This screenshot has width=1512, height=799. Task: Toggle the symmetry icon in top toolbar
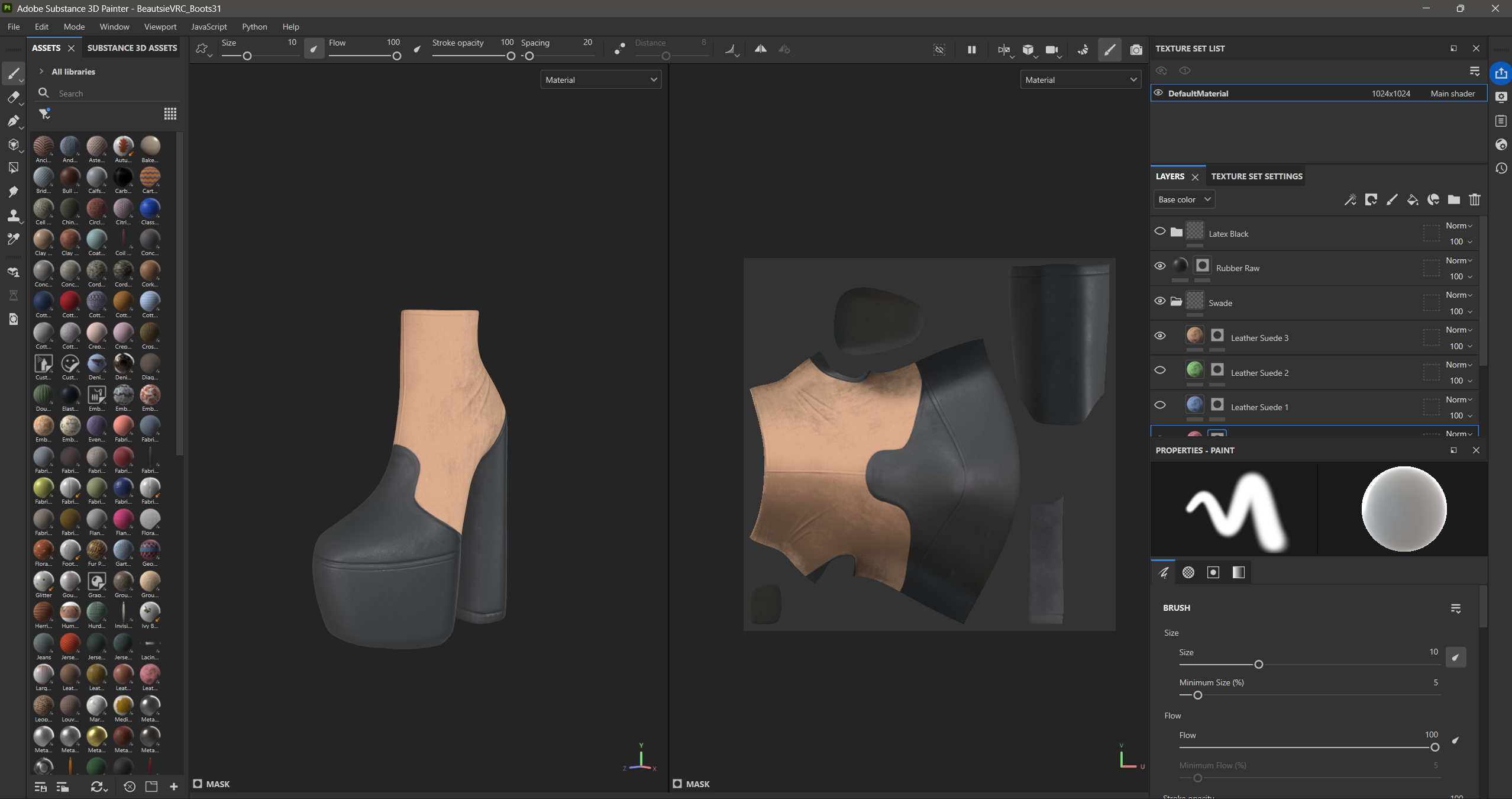pos(760,49)
